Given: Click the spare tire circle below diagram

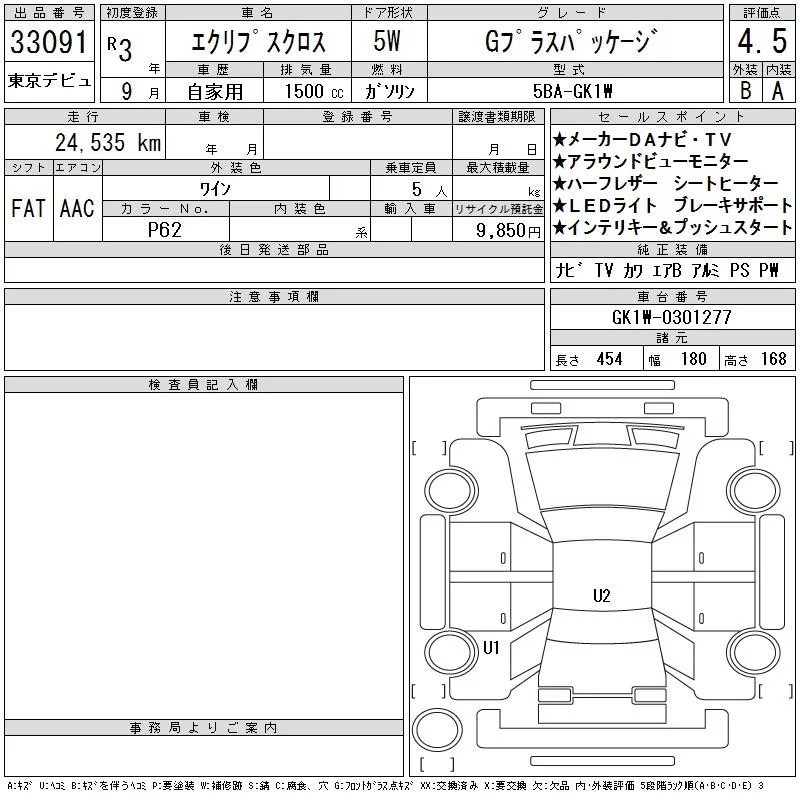Looking at the screenshot, I should [436, 730].
